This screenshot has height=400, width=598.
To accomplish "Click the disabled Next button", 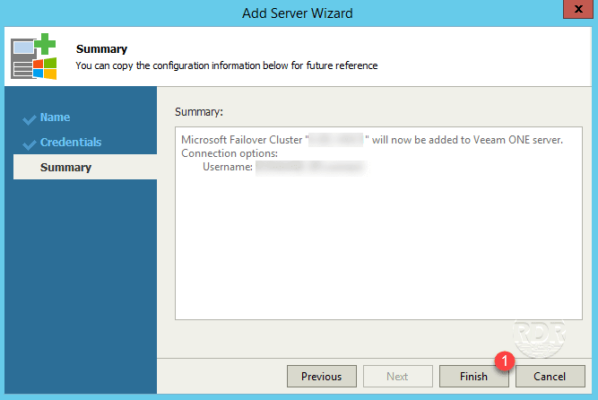I will pyautogui.click(x=397, y=376).
